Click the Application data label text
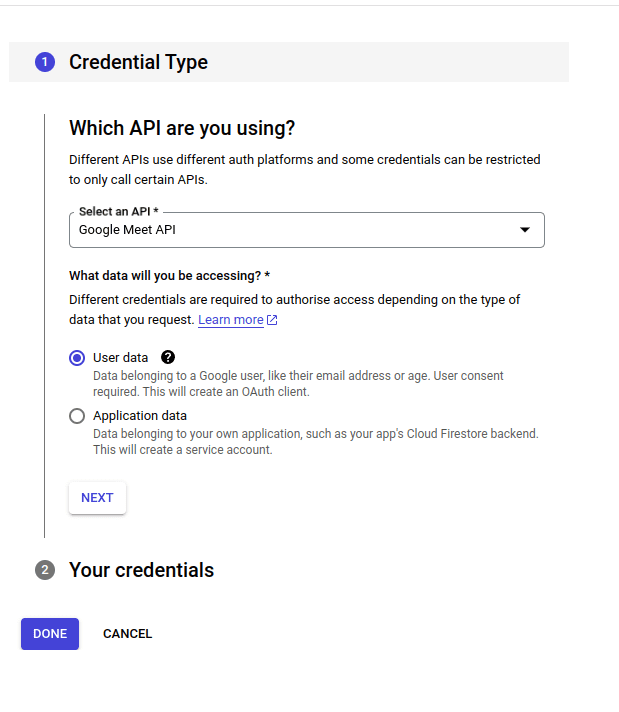The width and height of the screenshot is (619, 712). [x=140, y=415]
